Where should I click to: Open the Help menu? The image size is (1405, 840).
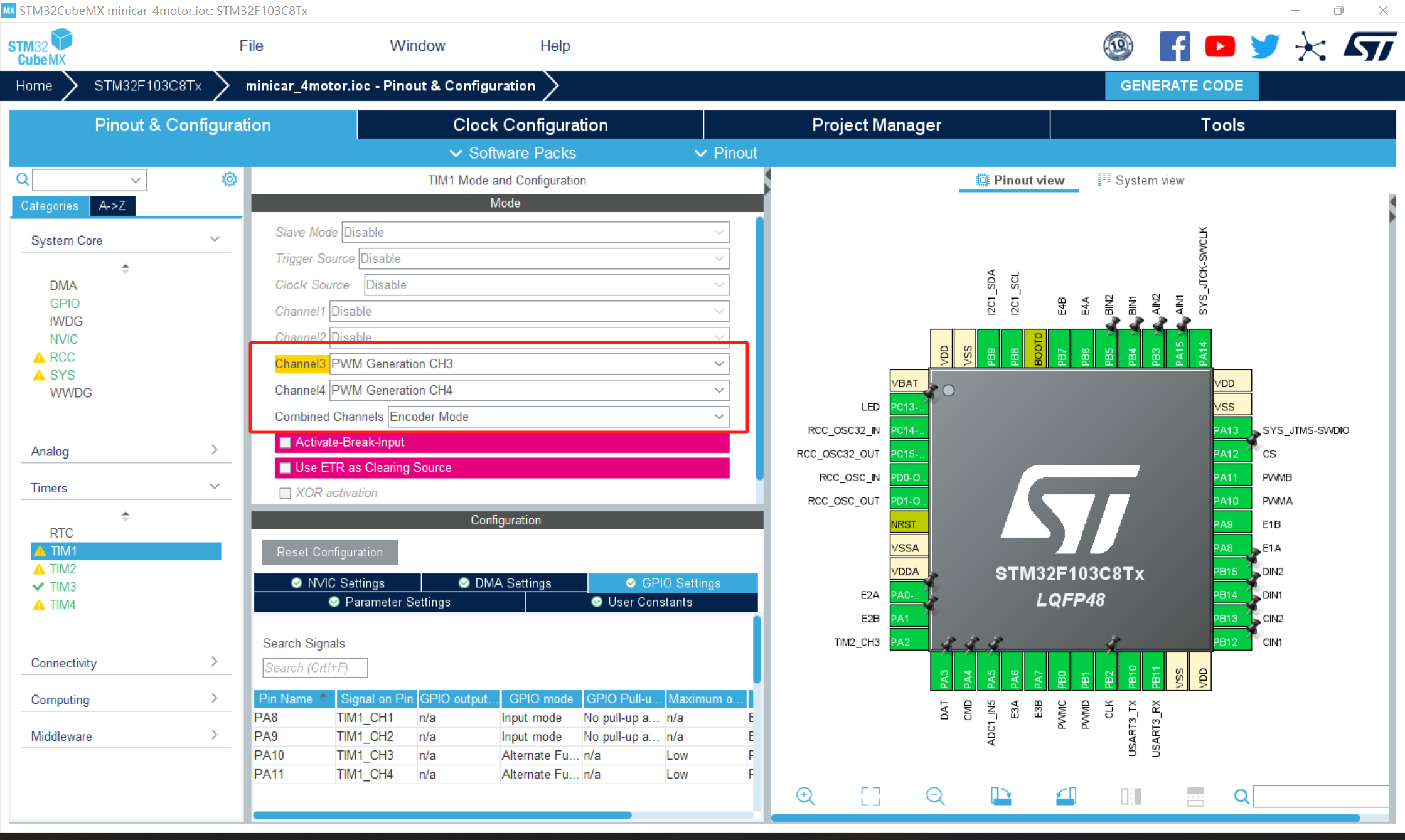pyautogui.click(x=555, y=46)
